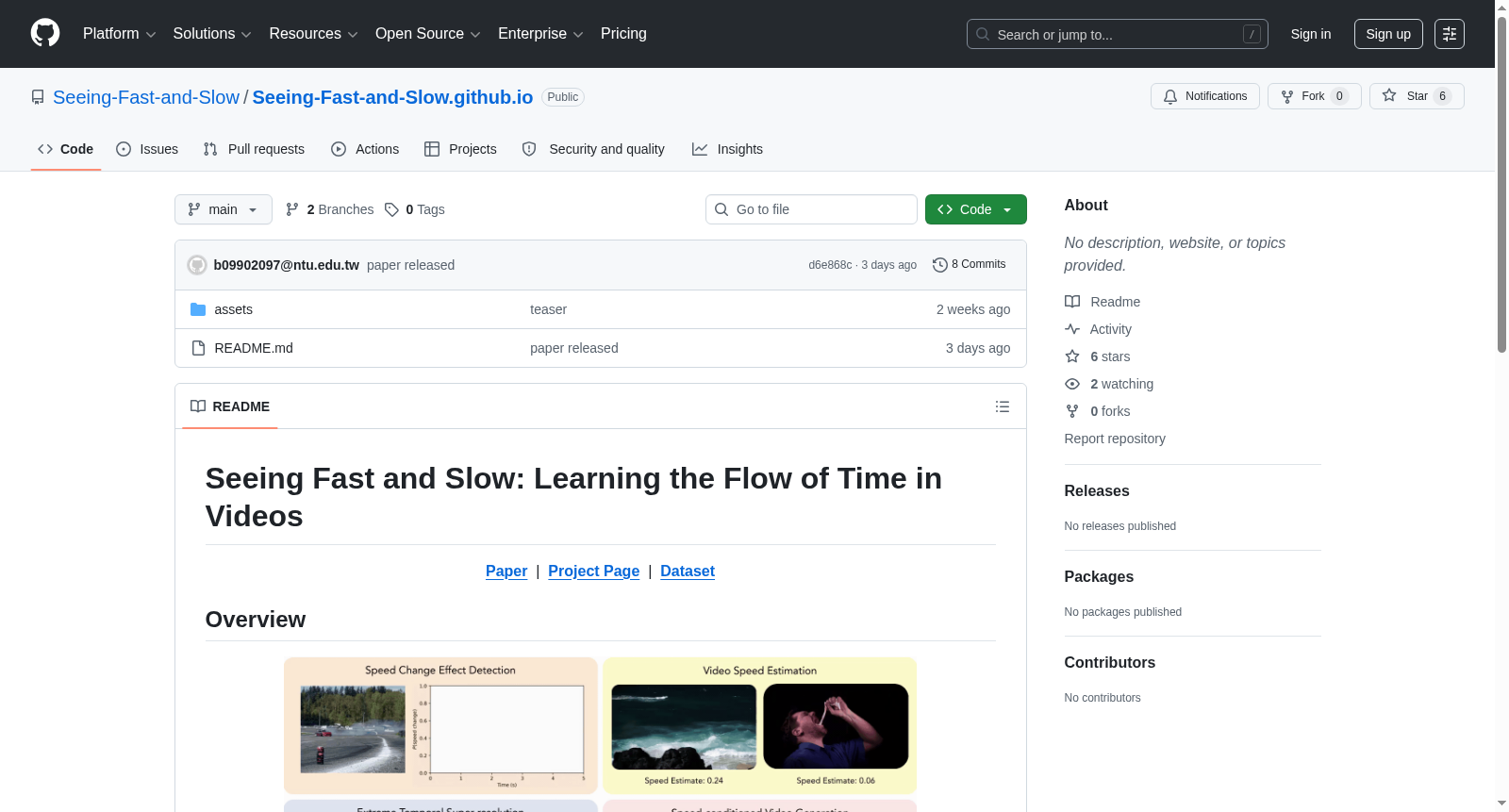Screen dimensions: 1509x812
Task: Open the main branch selector dropdown
Action: pyautogui.click(x=224, y=209)
